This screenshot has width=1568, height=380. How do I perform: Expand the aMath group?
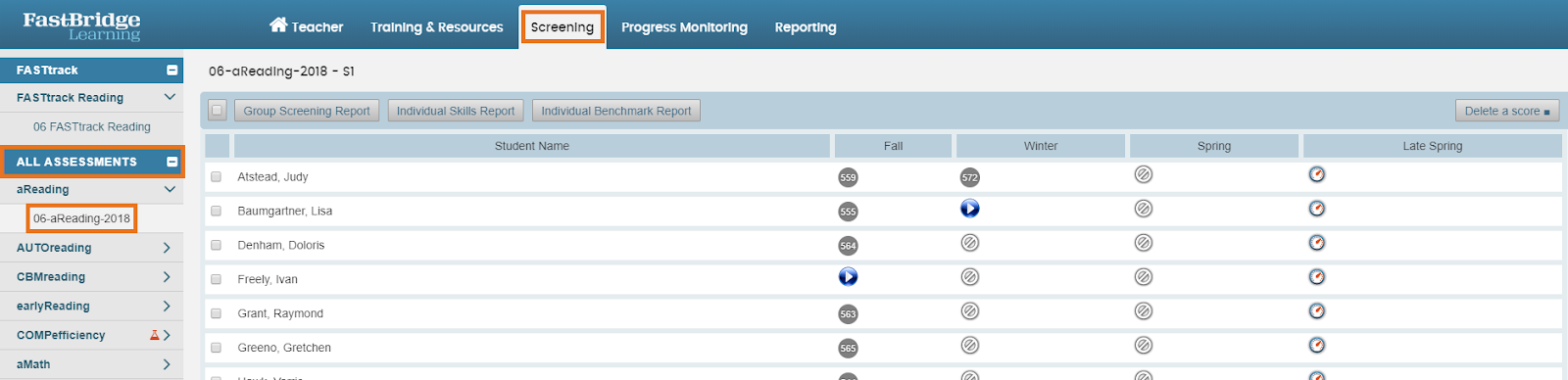pos(167,364)
